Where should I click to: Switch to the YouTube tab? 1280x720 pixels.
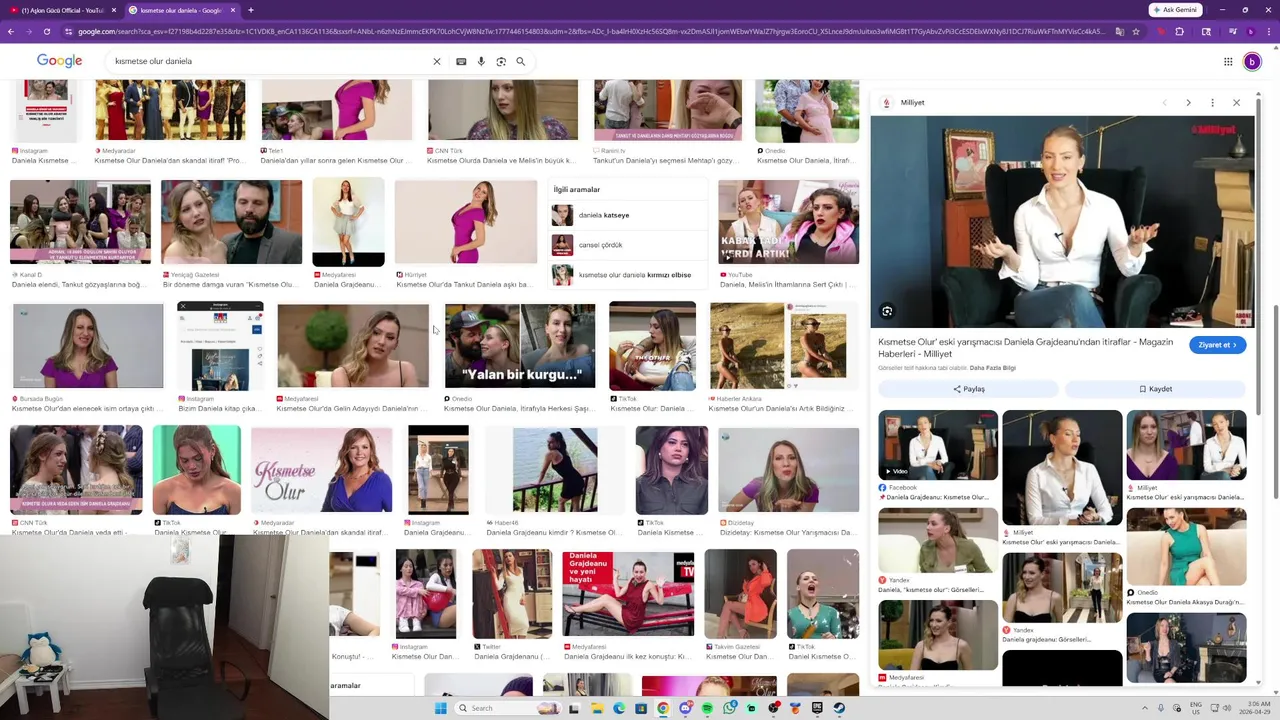click(62, 10)
